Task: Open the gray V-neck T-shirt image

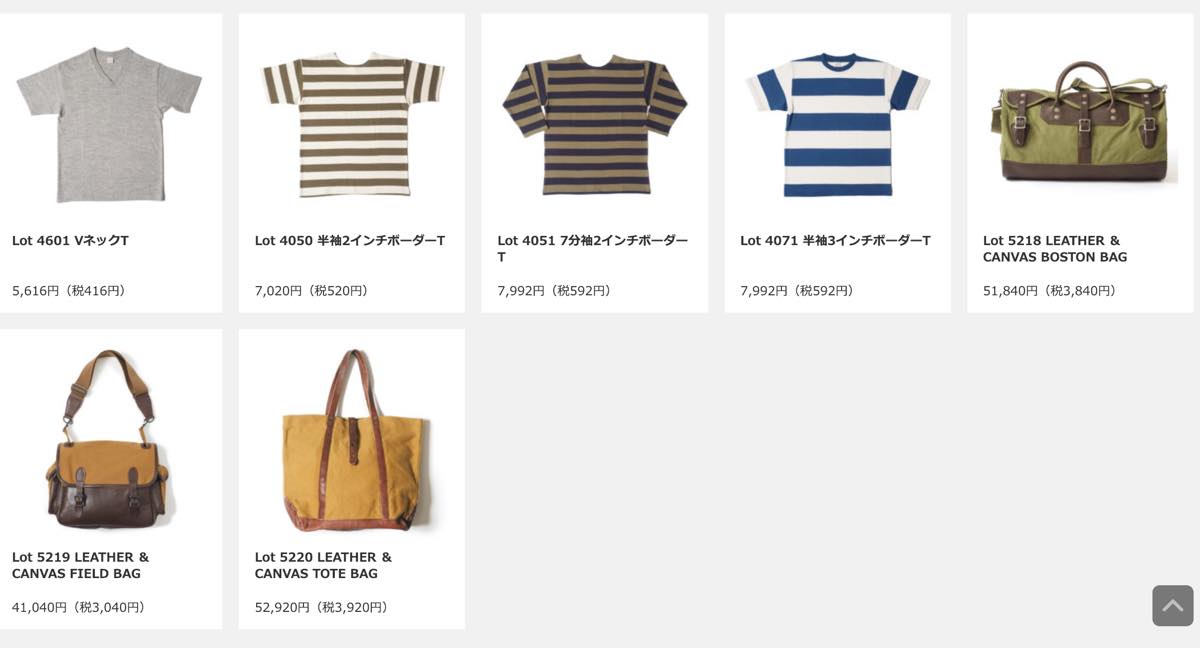Action: tap(109, 123)
